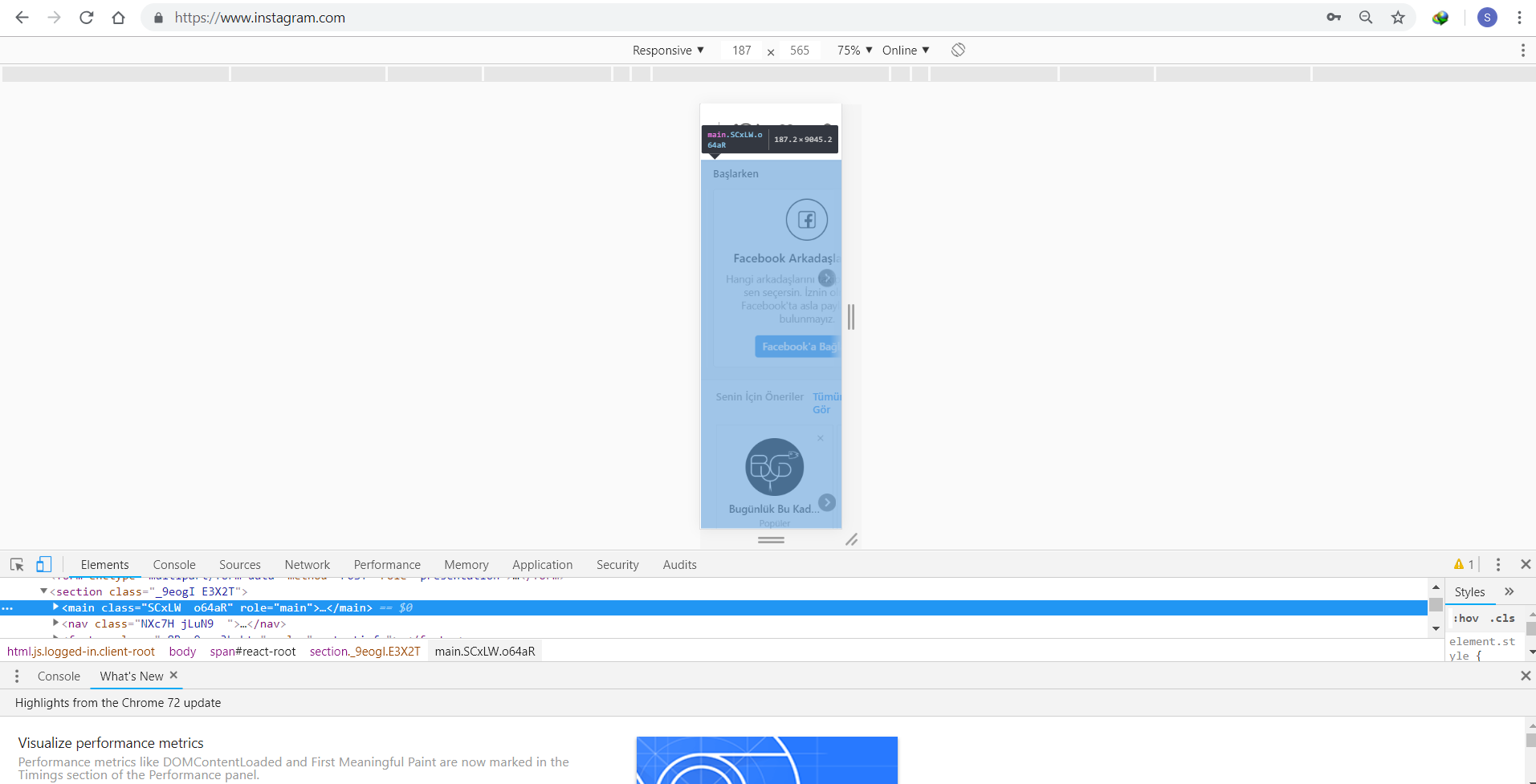This screenshot has height=784, width=1536.
Task: Toggle the device toolbar icon
Action: tap(44, 564)
